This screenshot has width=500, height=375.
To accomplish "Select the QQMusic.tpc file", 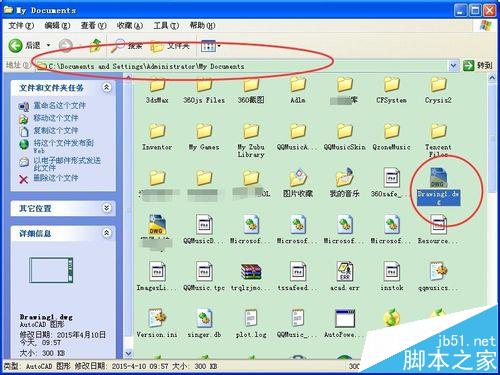I will click(204, 277).
